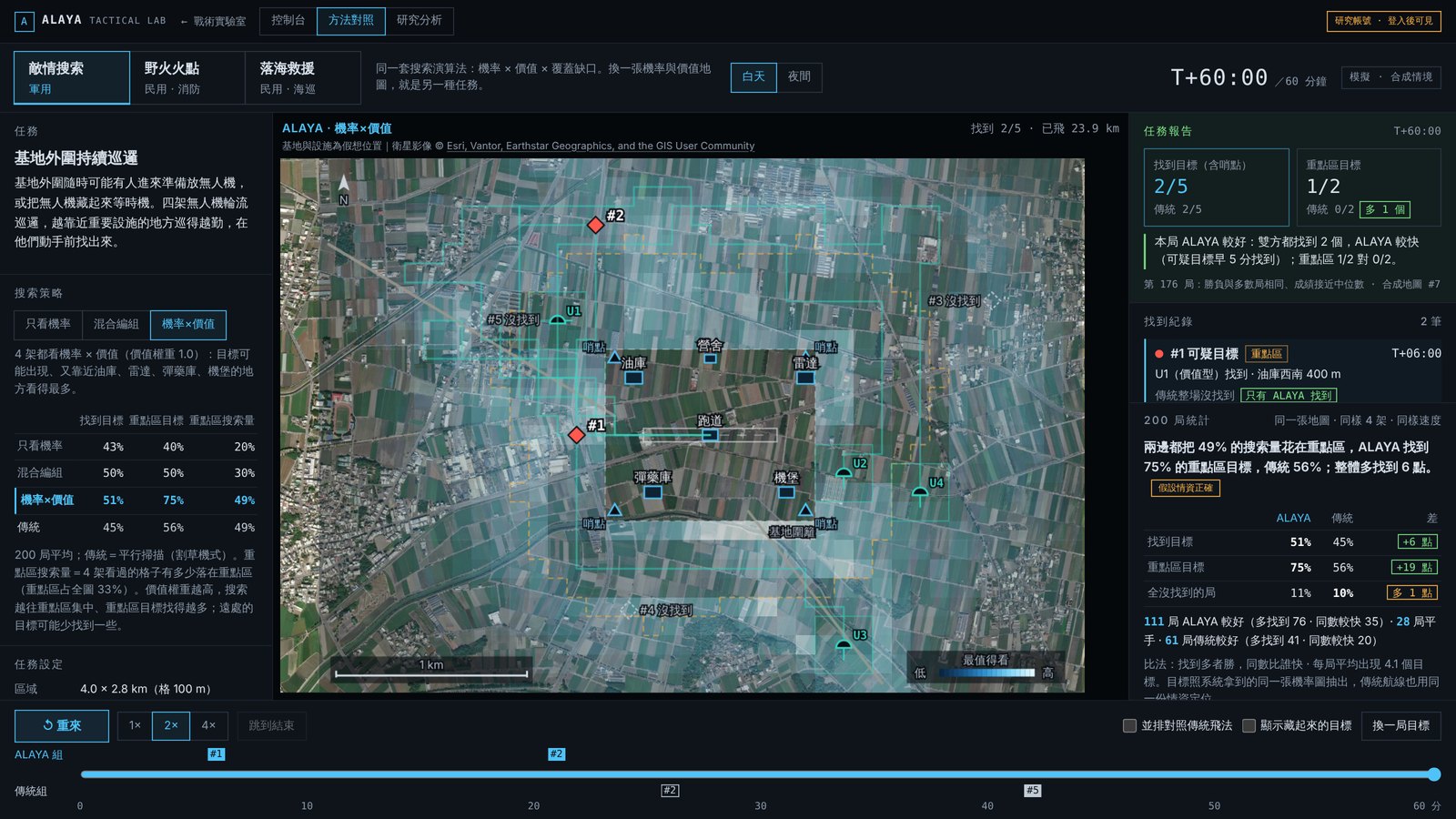Image resolution: width=1456 pixels, height=819 pixels.
Task: Select the U4 drone marker on map
Action: 920,492
